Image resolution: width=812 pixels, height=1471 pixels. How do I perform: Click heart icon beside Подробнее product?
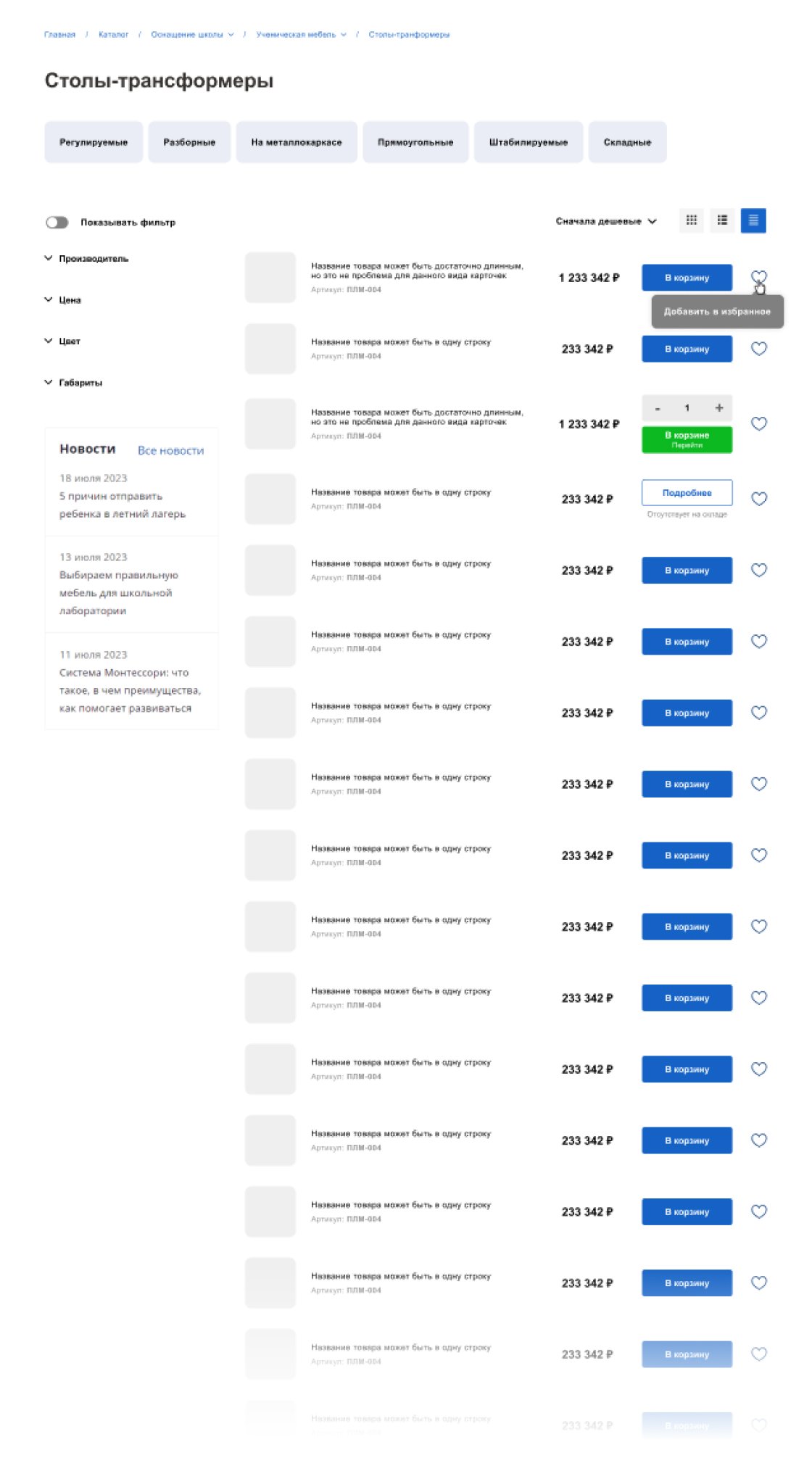pos(759,499)
